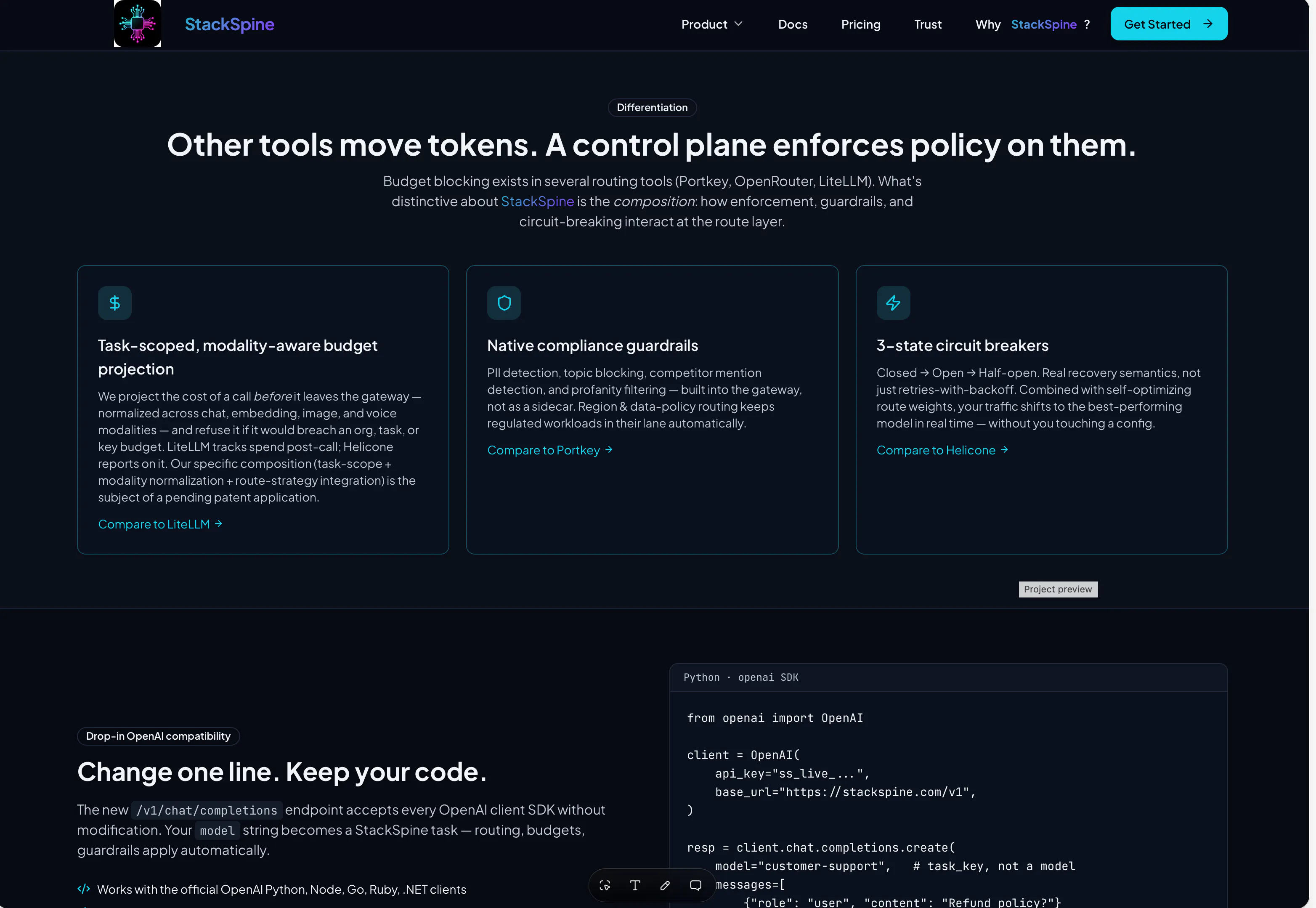The image size is (1316, 908).
Task: Select the comment tool in floating toolbar
Action: point(695,885)
